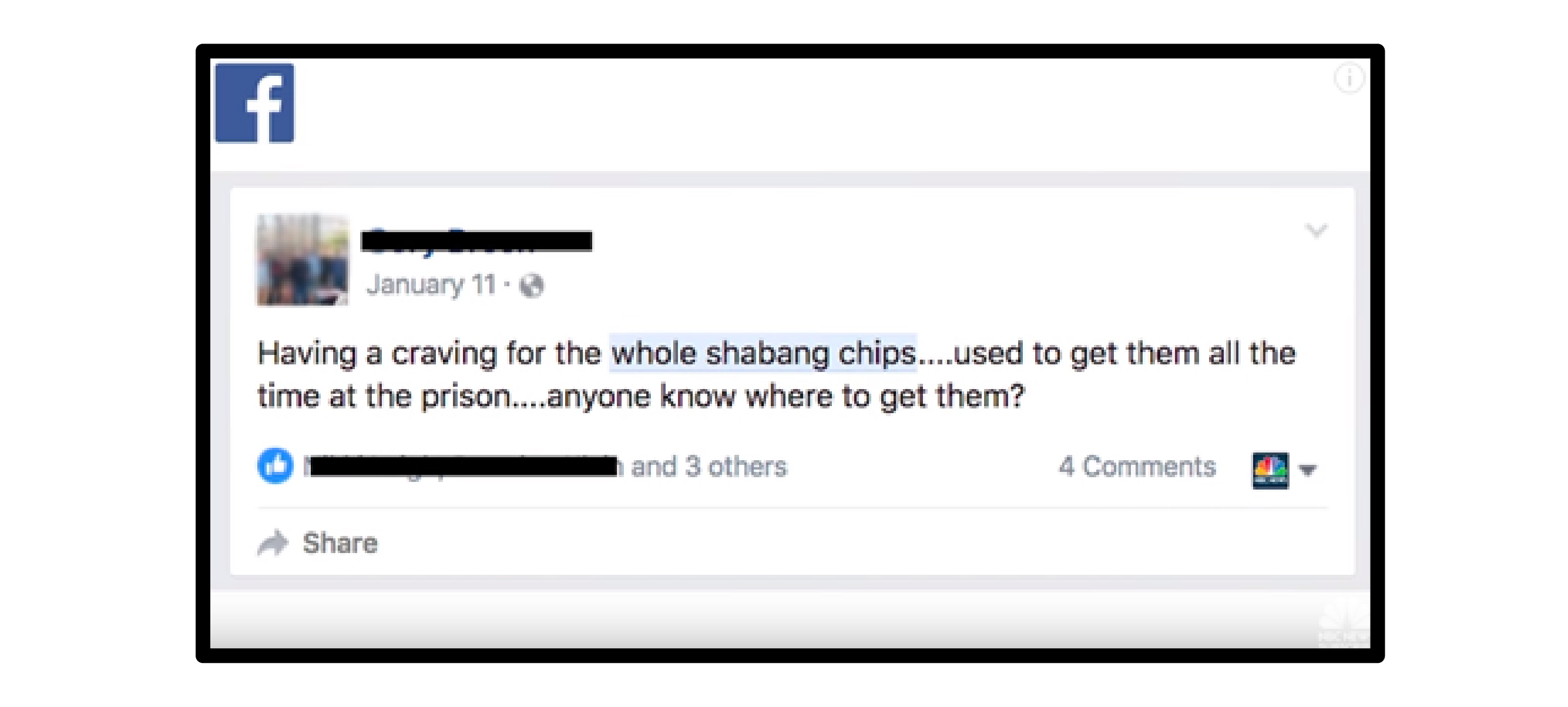
Task: Click the highlighted 'whole shabang chips' text
Action: [x=763, y=353]
